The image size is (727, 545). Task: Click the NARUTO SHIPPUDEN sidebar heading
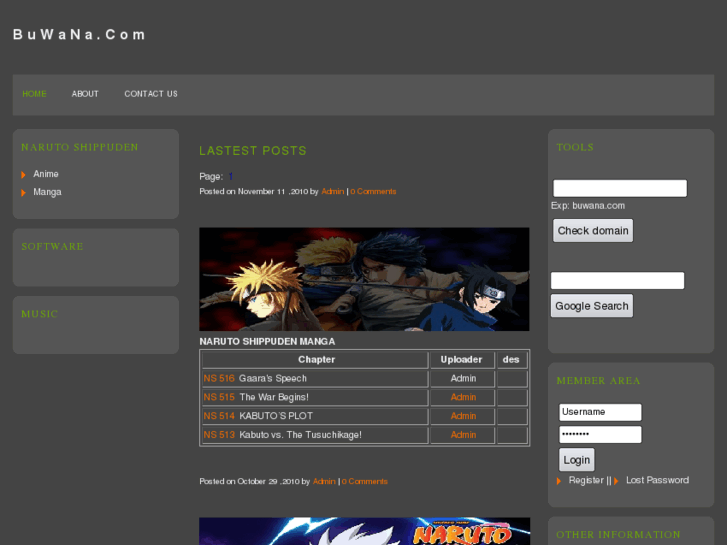[x=80, y=147]
